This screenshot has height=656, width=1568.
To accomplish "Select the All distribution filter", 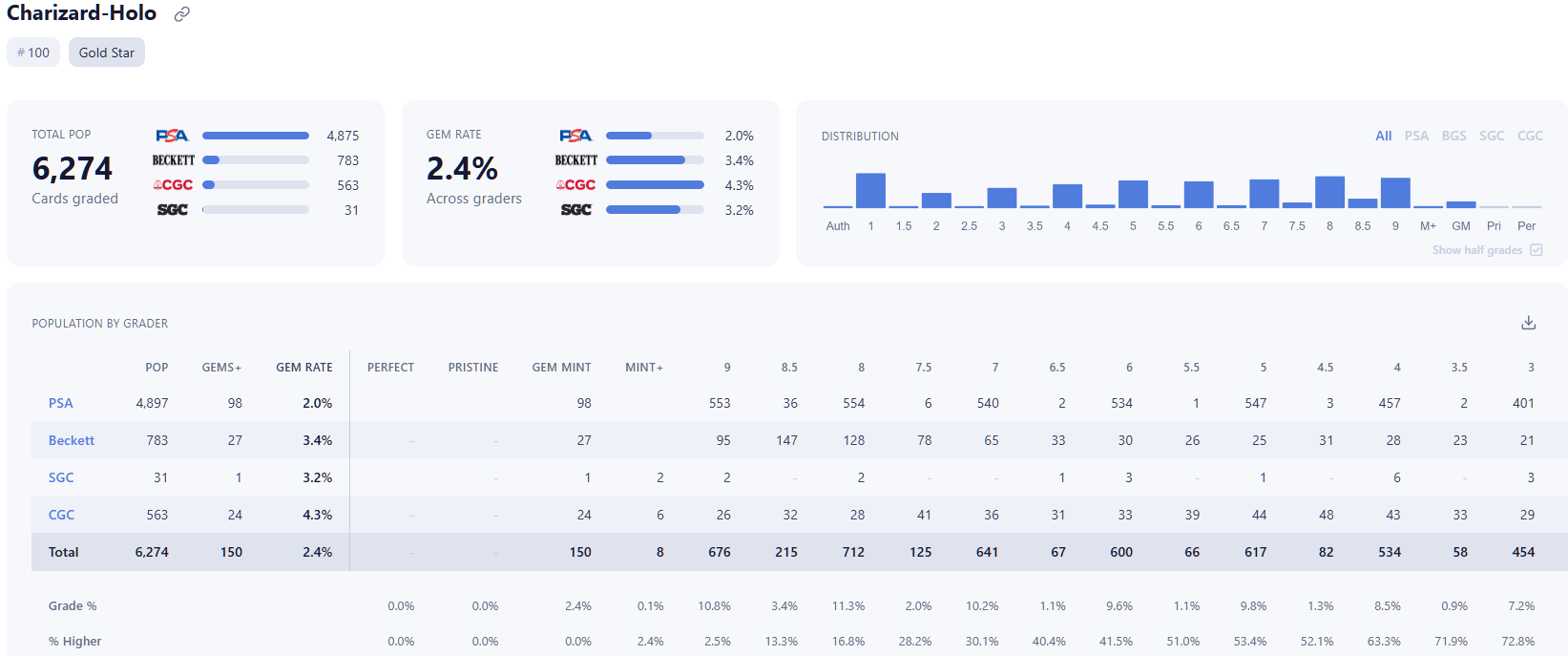I will 1384,136.
